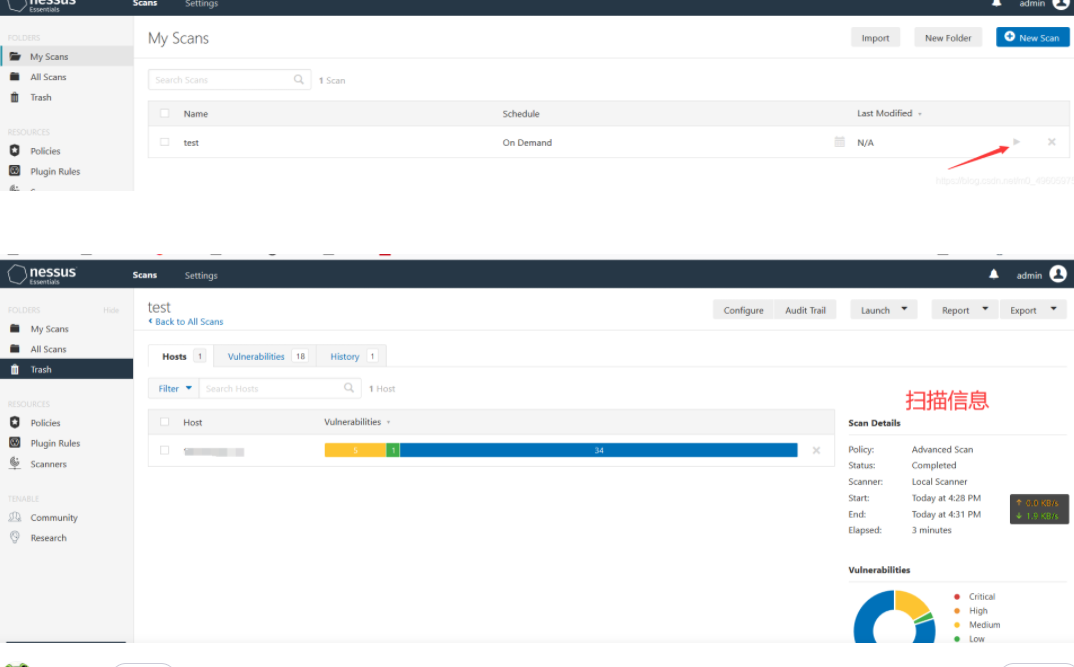Click the plus icon on New Scan
Image resolution: width=1074 pixels, height=667 pixels.
1010,37
